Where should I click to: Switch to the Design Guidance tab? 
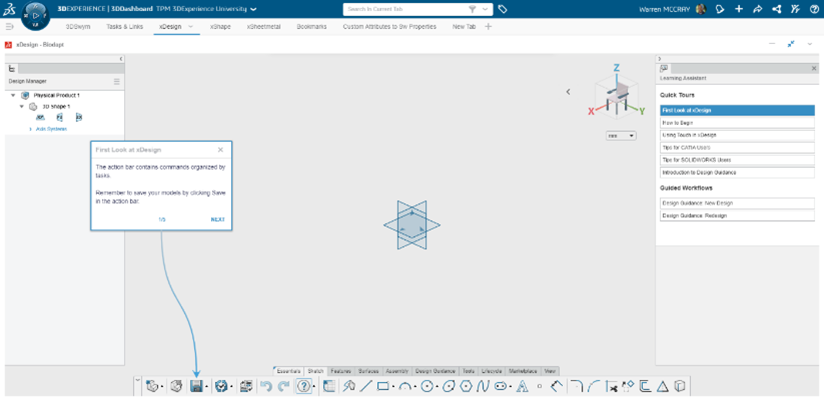pos(435,371)
